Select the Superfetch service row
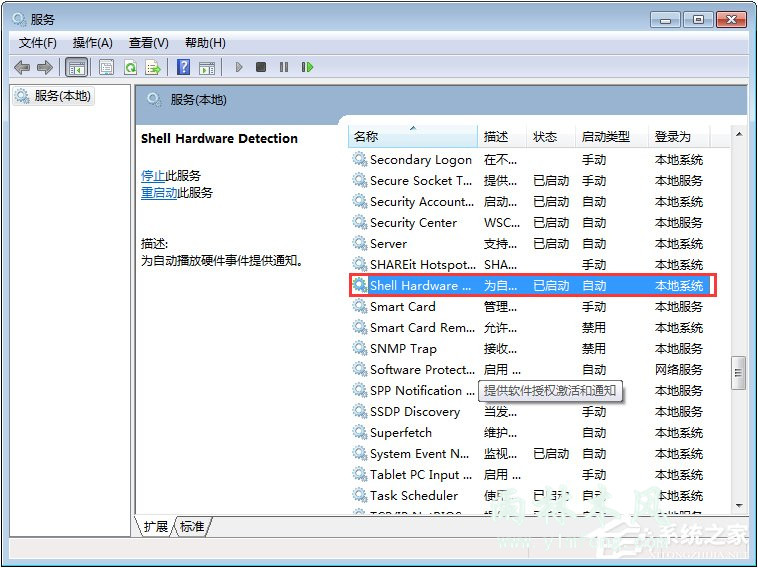Screen dimensions: 758x568 529,433
